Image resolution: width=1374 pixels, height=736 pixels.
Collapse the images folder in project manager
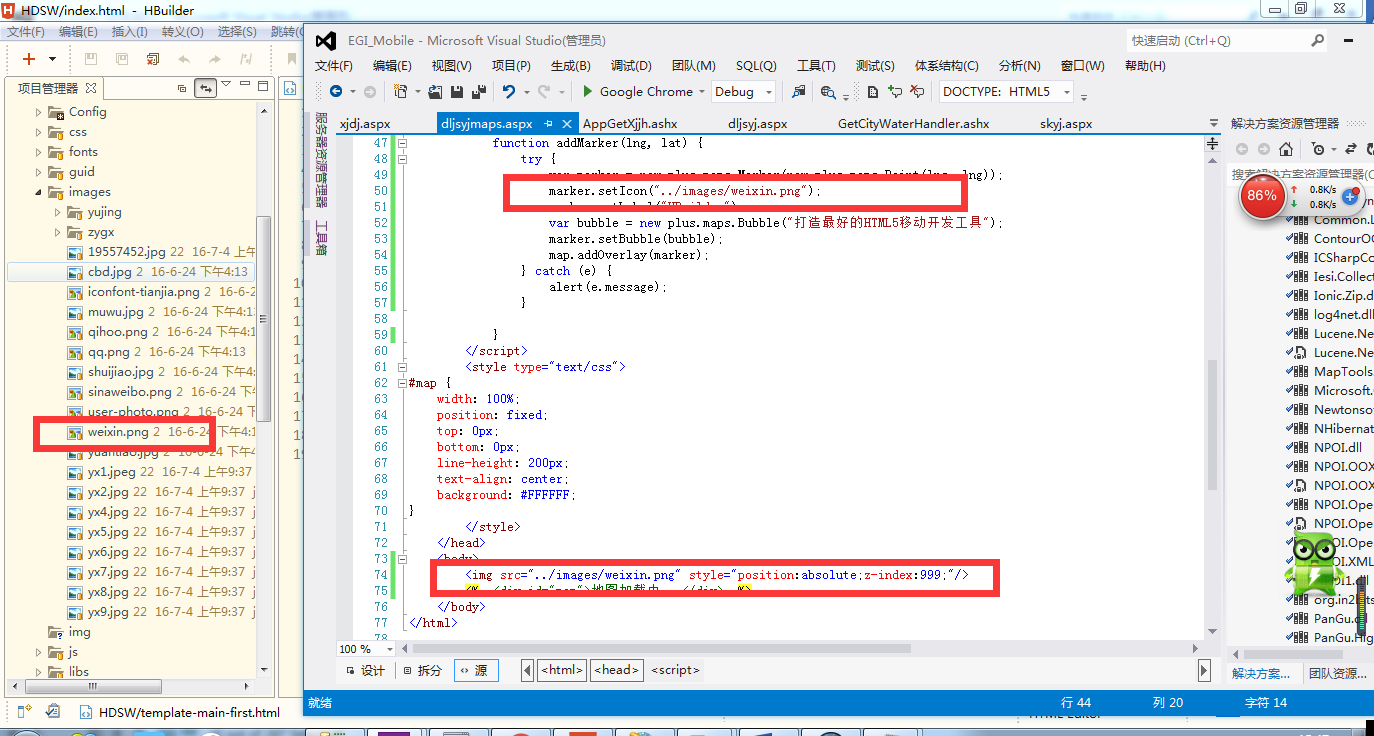pyautogui.click(x=39, y=192)
